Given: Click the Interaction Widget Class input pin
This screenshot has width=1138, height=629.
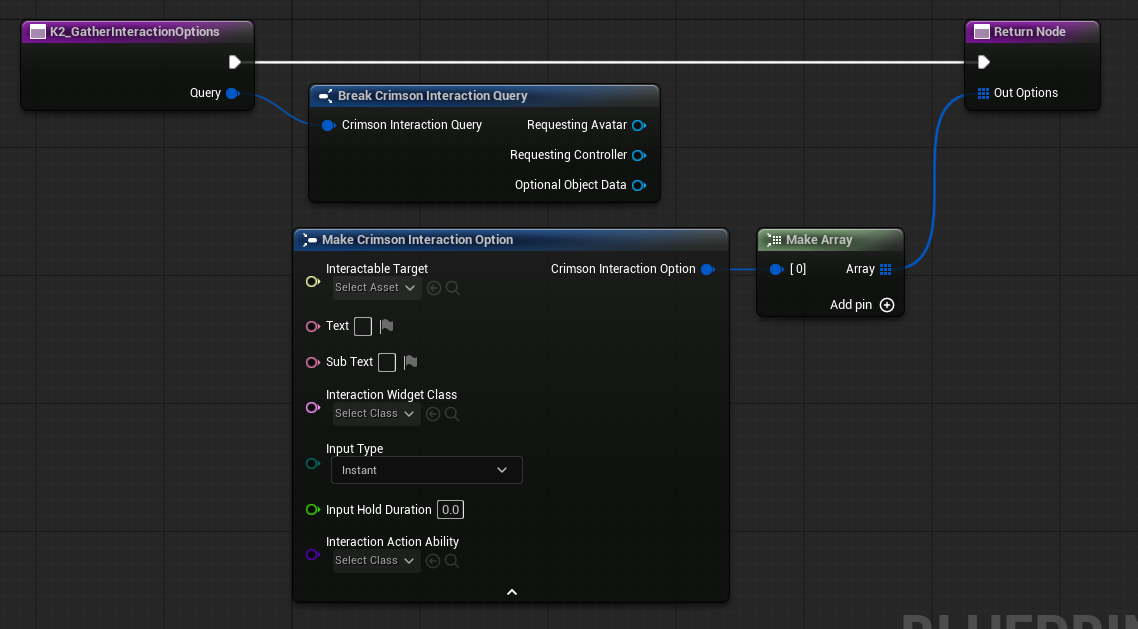Looking at the screenshot, I should coord(313,408).
